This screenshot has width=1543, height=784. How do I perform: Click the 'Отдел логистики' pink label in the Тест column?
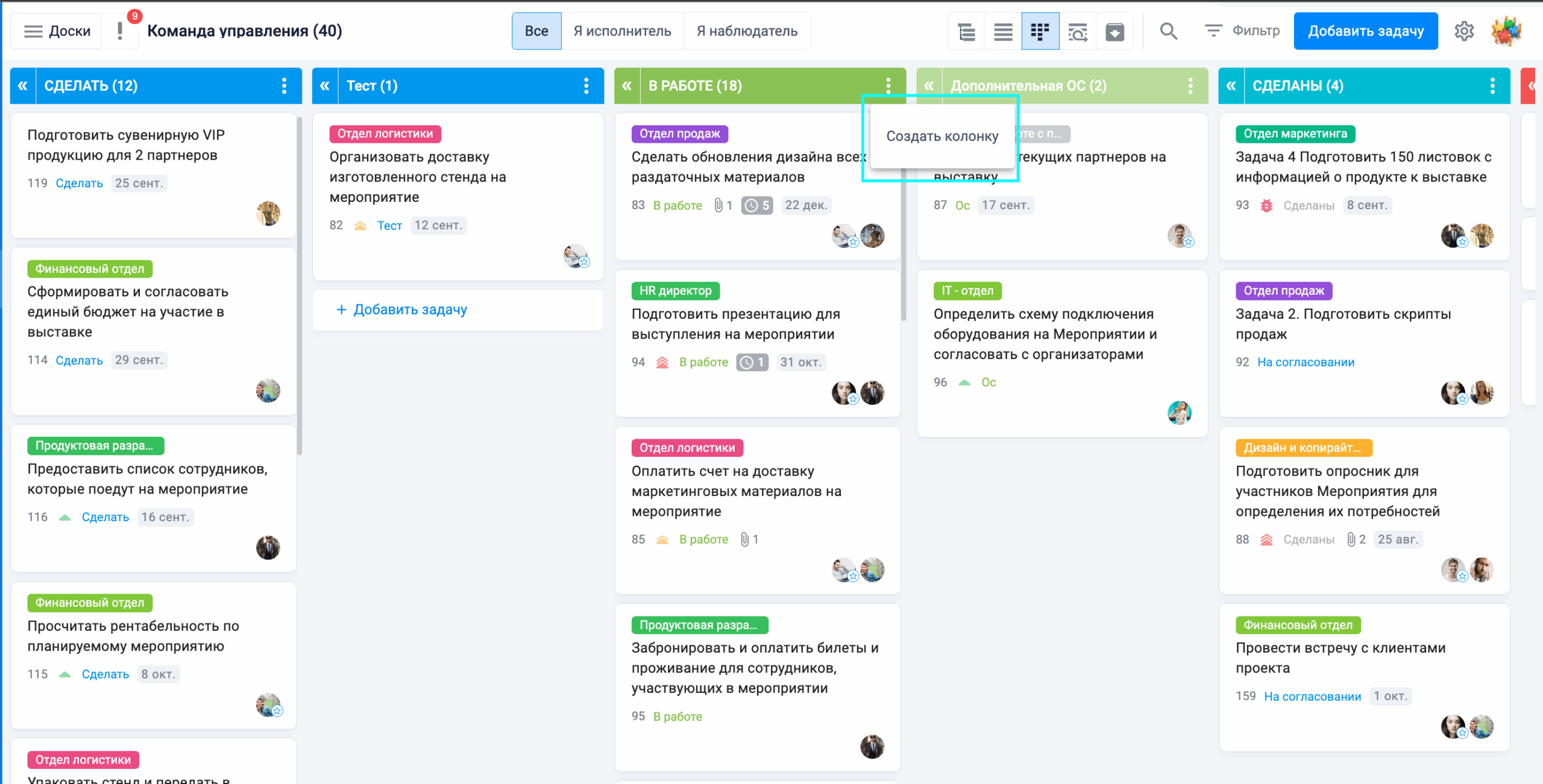click(385, 134)
